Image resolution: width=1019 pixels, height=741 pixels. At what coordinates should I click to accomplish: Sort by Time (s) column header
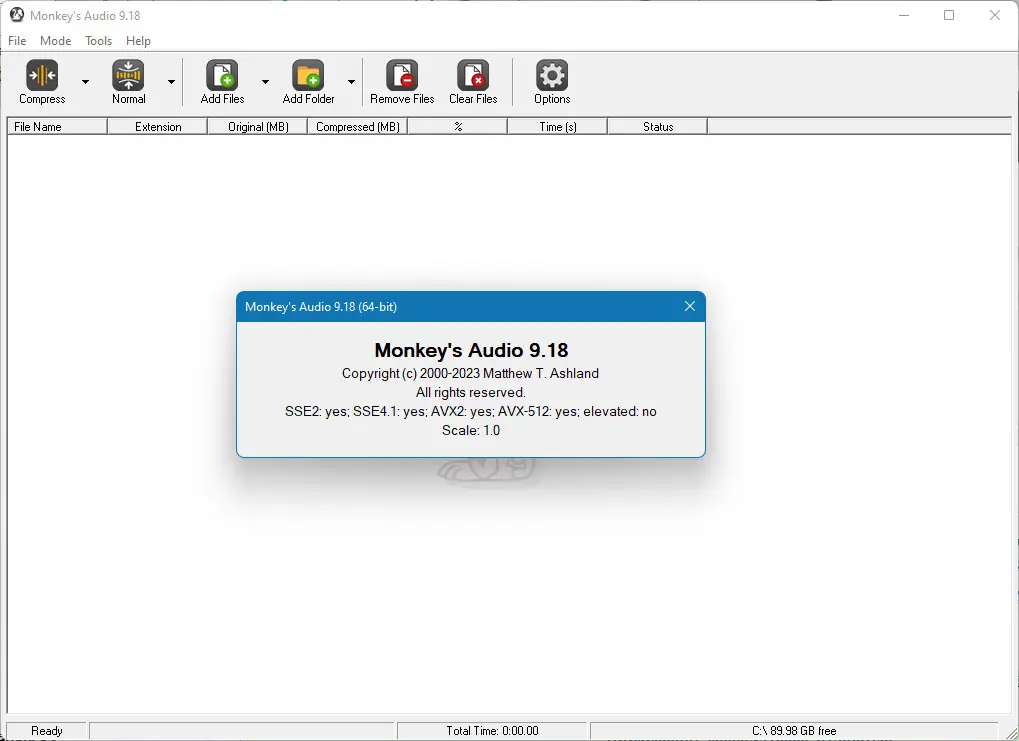pos(558,127)
